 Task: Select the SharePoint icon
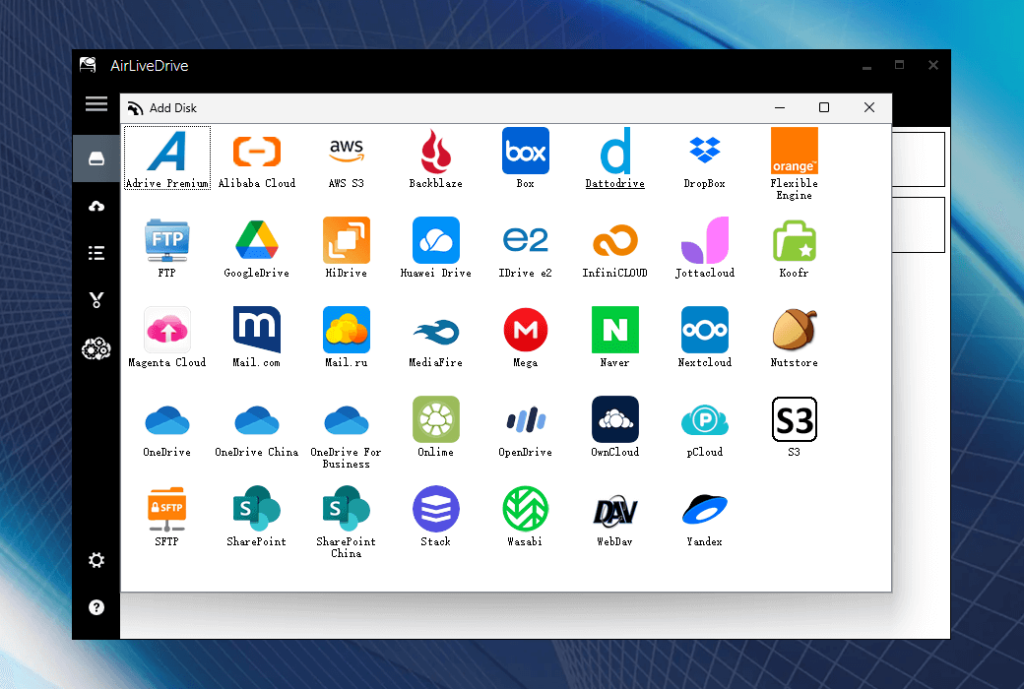[x=257, y=516]
